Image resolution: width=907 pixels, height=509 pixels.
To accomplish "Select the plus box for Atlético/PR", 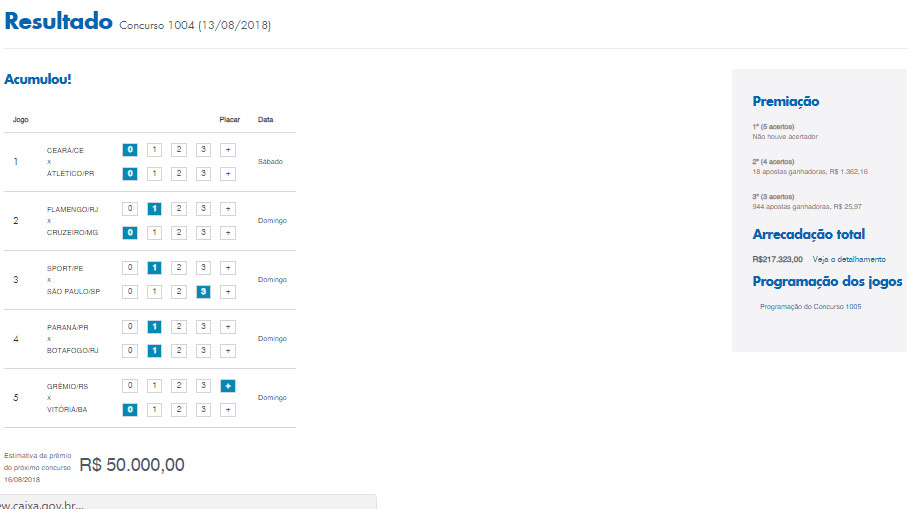I will pos(228,174).
